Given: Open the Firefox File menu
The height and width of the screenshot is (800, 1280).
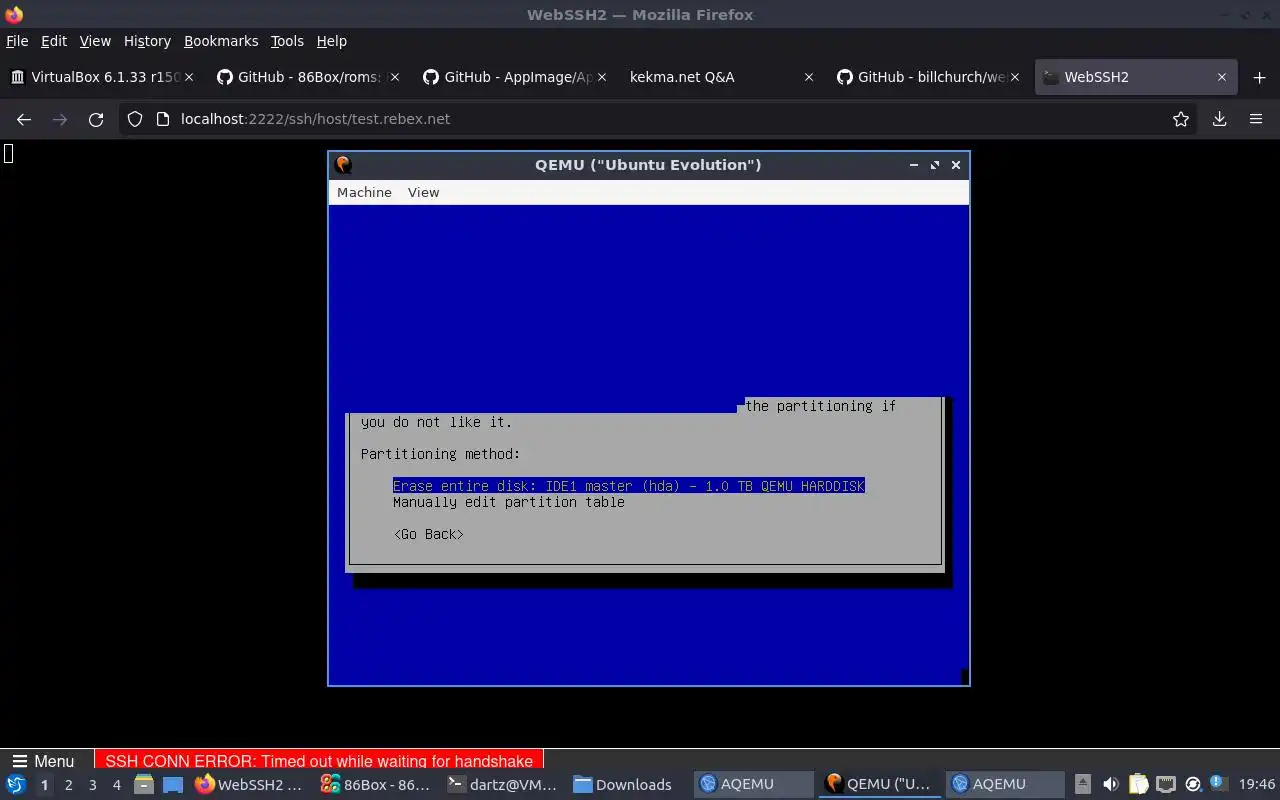Looking at the screenshot, I should coord(17,41).
